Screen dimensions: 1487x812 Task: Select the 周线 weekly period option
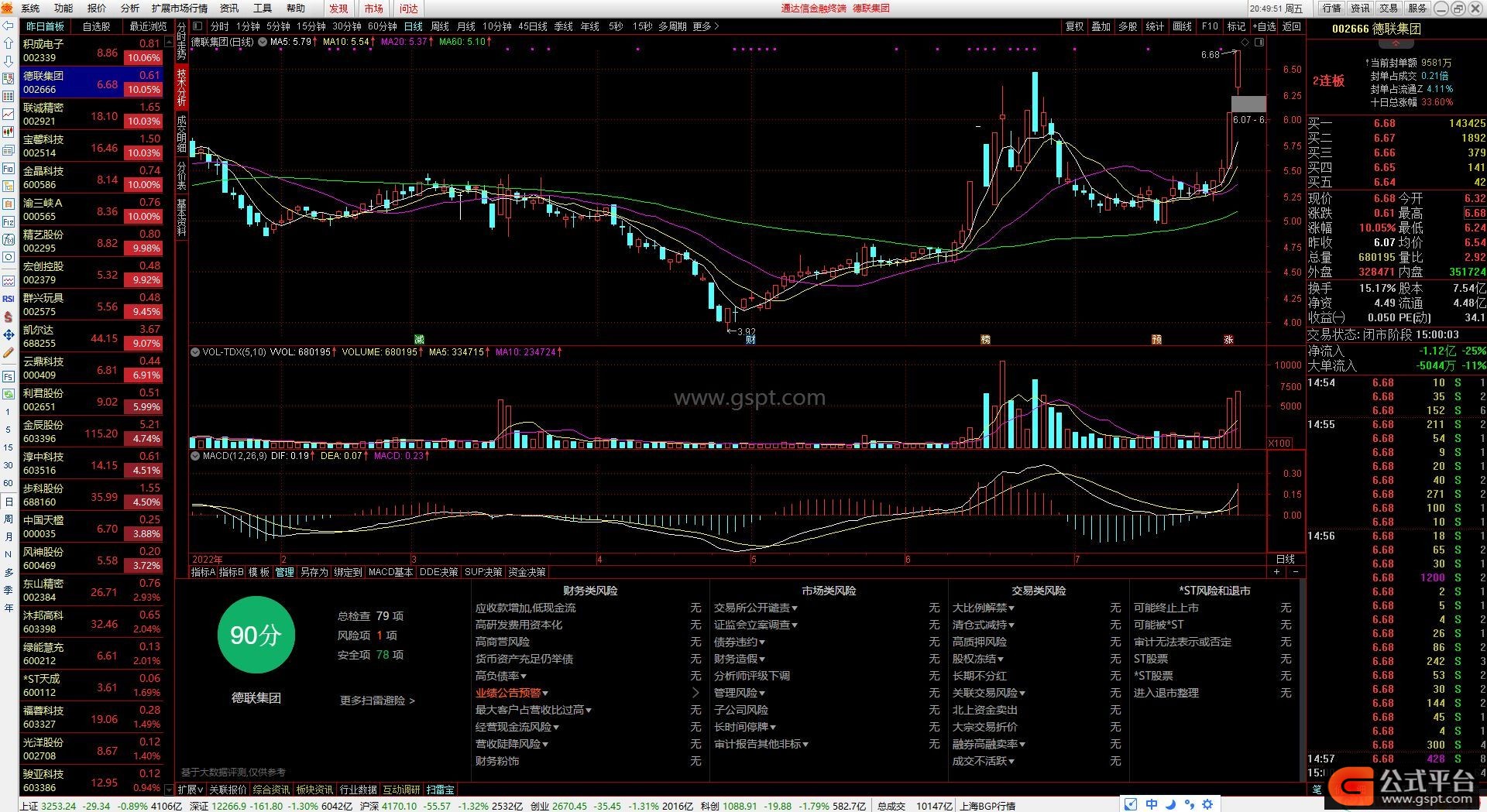pyautogui.click(x=439, y=26)
